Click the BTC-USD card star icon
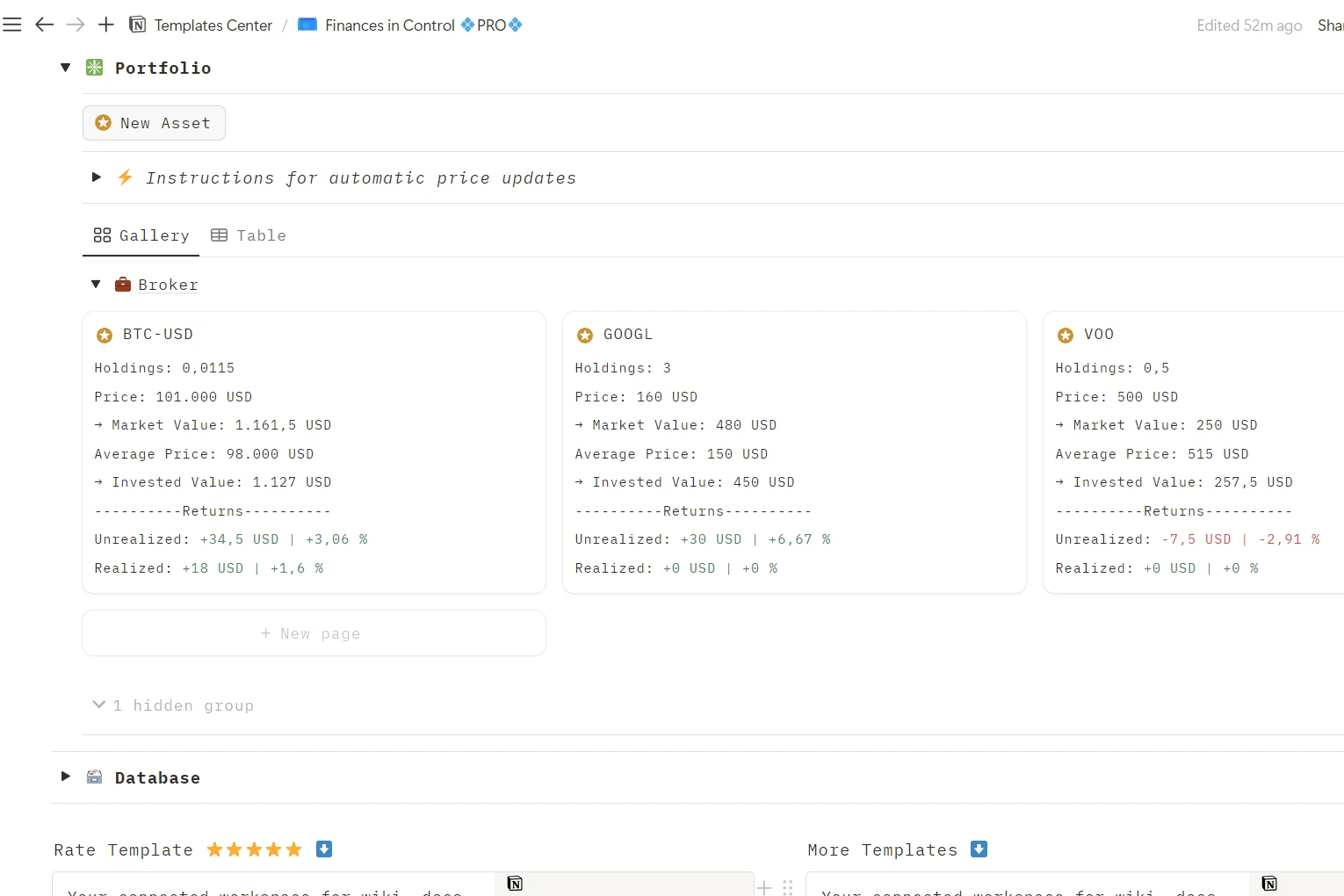 click(105, 336)
